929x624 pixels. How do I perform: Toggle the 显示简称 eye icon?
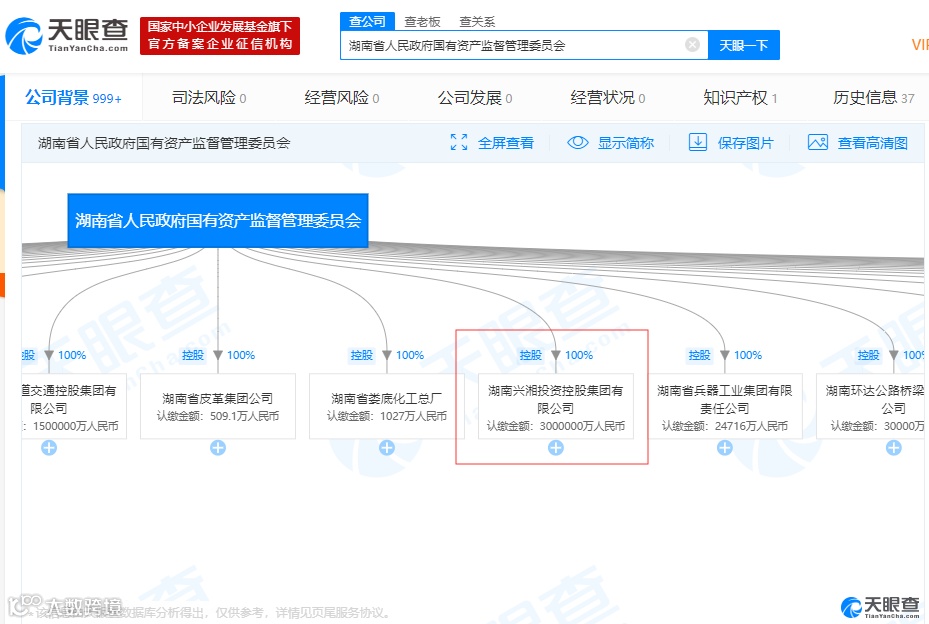pos(578,142)
